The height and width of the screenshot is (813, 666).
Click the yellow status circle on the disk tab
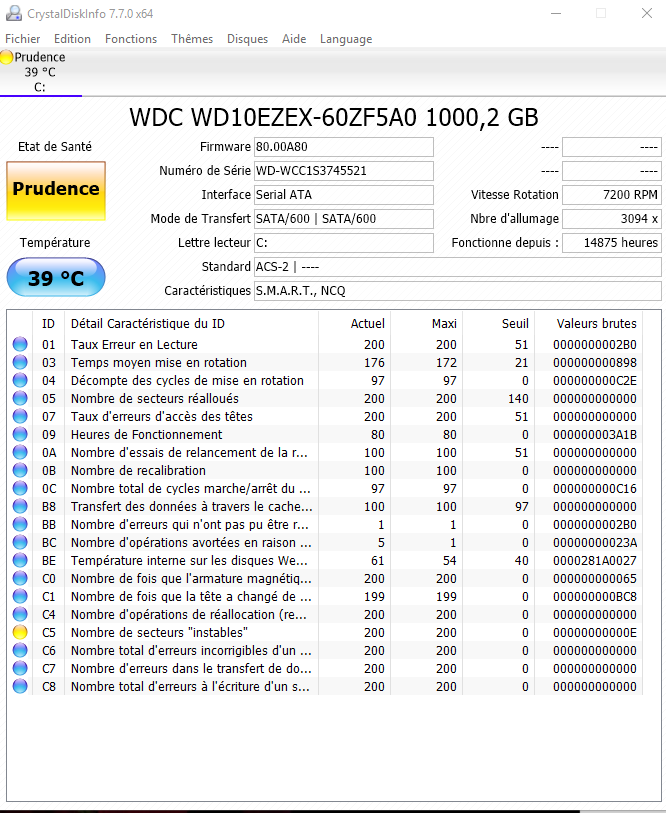click(x=6, y=57)
